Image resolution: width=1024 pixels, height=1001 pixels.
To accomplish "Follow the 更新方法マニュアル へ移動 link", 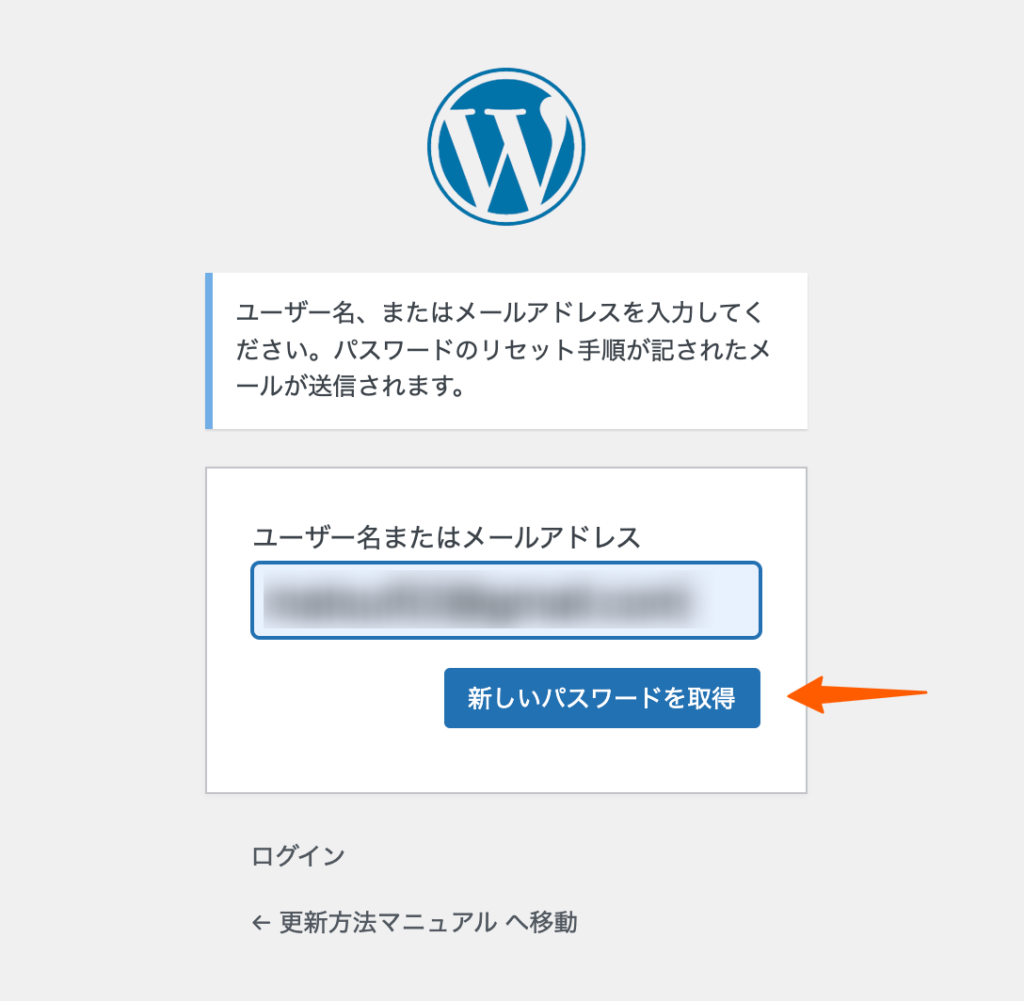I will click(x=415, y=922).
